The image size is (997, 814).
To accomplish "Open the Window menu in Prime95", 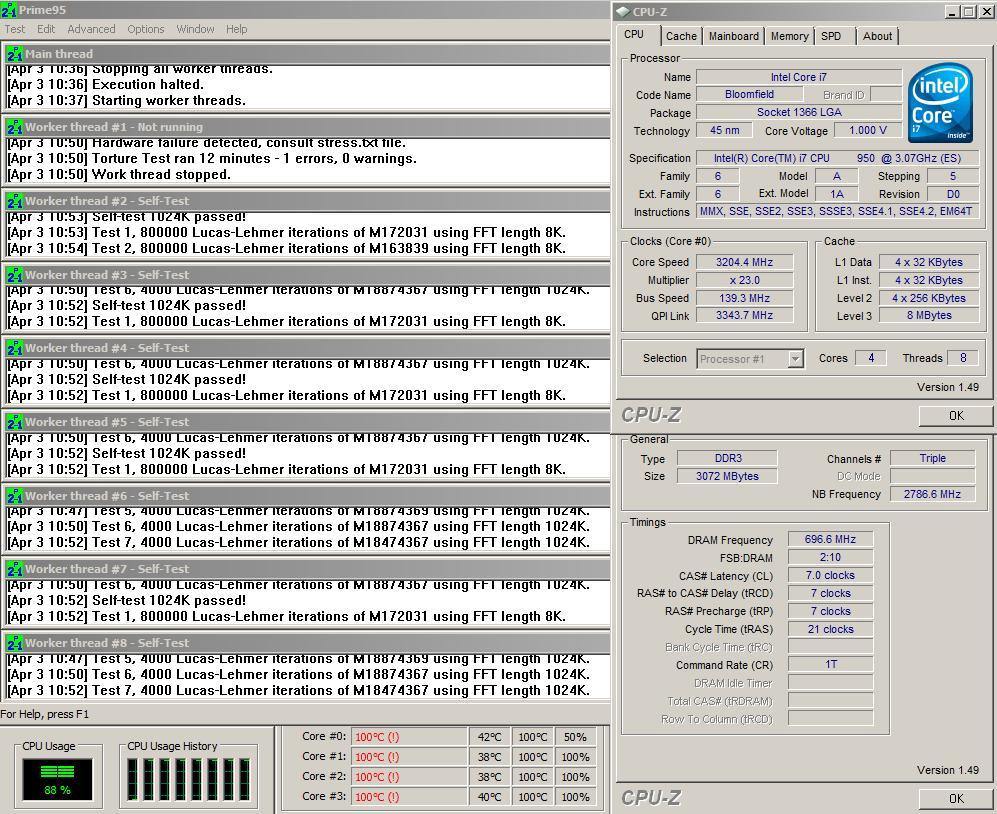I will pyautogui.click(x=195, y=29).
